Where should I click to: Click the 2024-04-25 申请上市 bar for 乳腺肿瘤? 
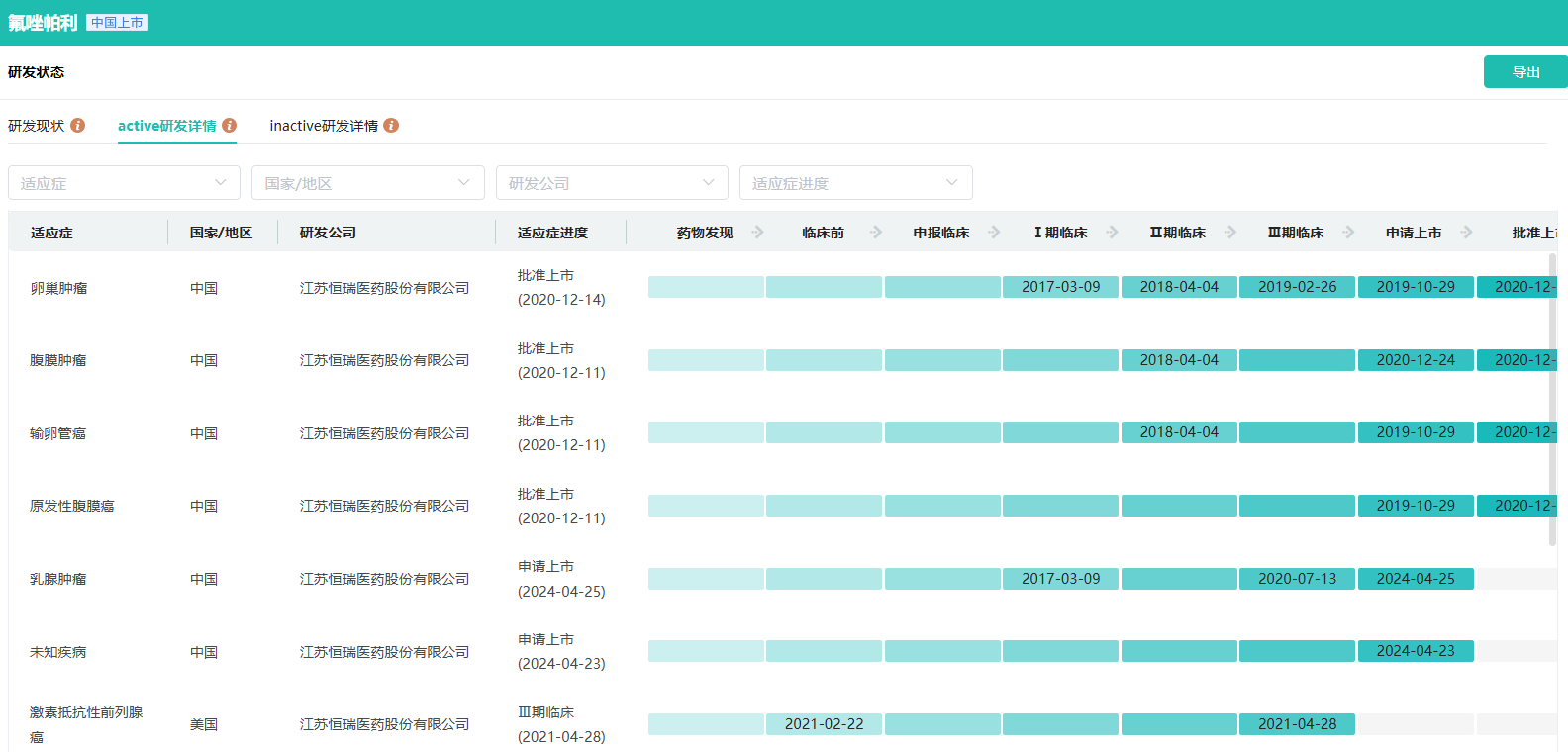pos(1416,579)
